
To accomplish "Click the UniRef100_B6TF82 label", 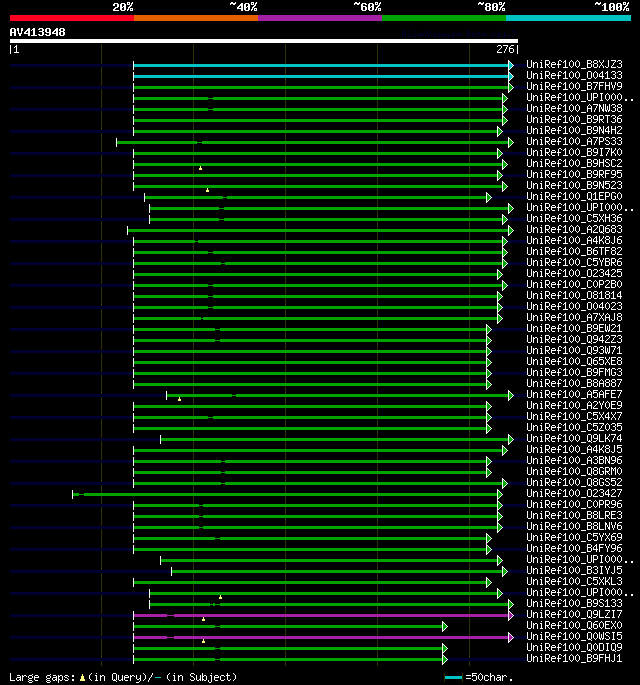I will tap(574, 251).
